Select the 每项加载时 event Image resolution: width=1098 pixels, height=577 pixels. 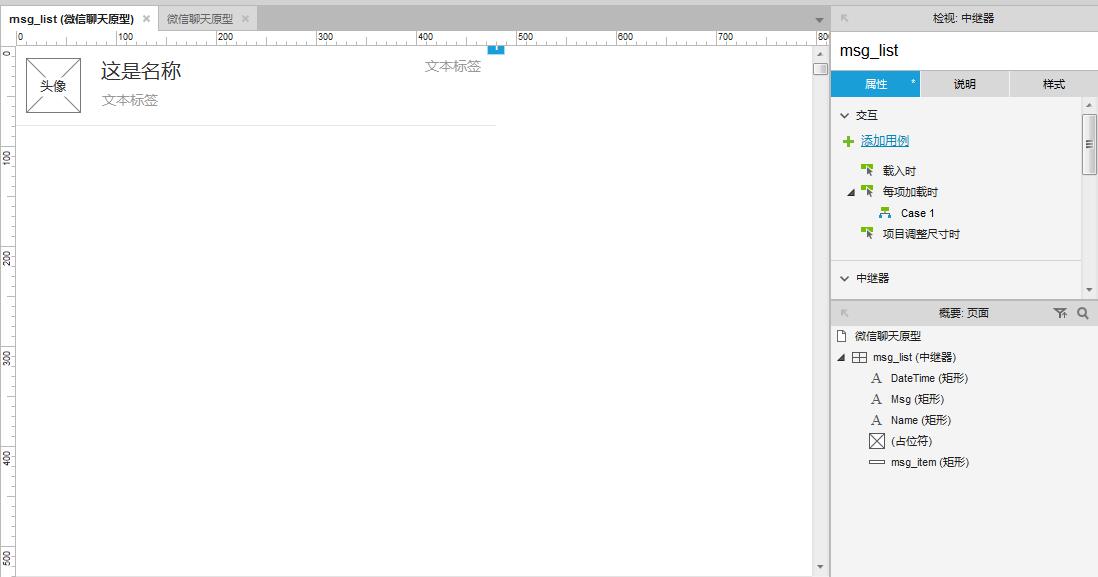[910, 192]
